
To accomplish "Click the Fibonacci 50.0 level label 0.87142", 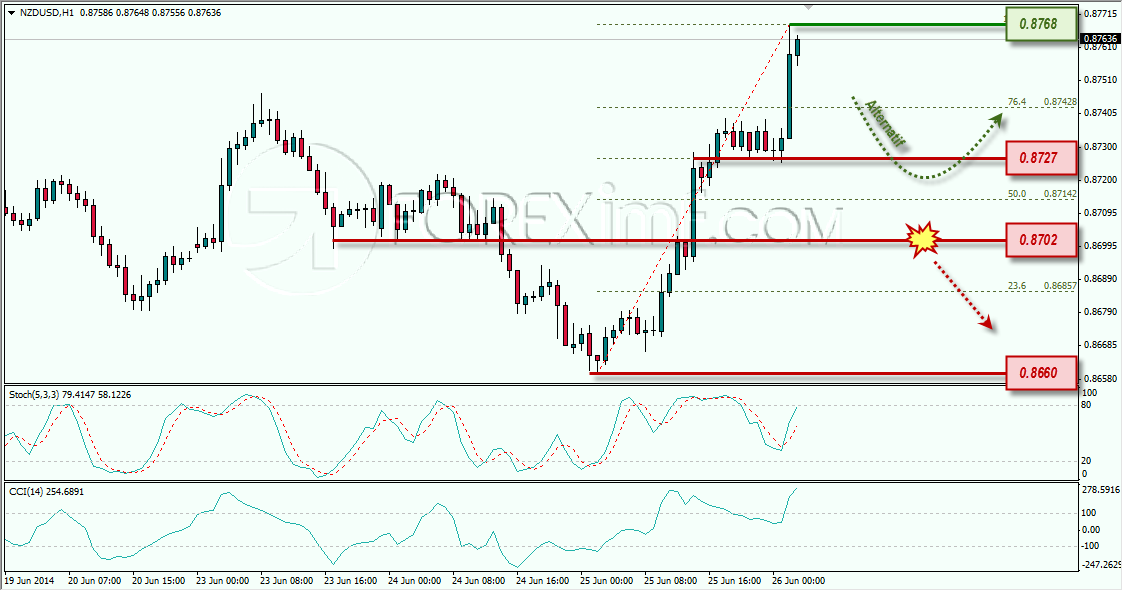I will click(1060, 194).
